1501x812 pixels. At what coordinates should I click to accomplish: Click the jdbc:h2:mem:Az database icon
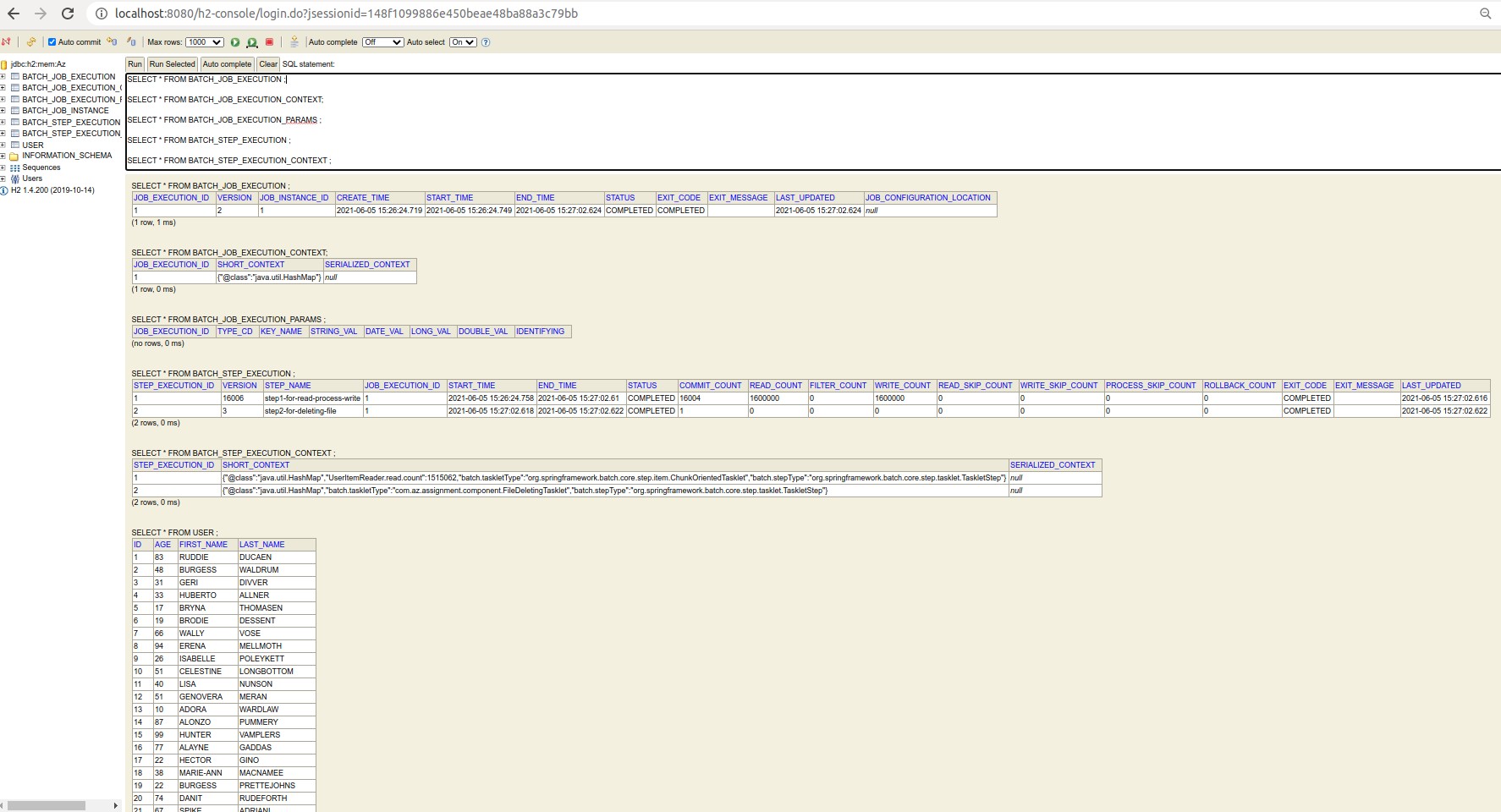4,64
